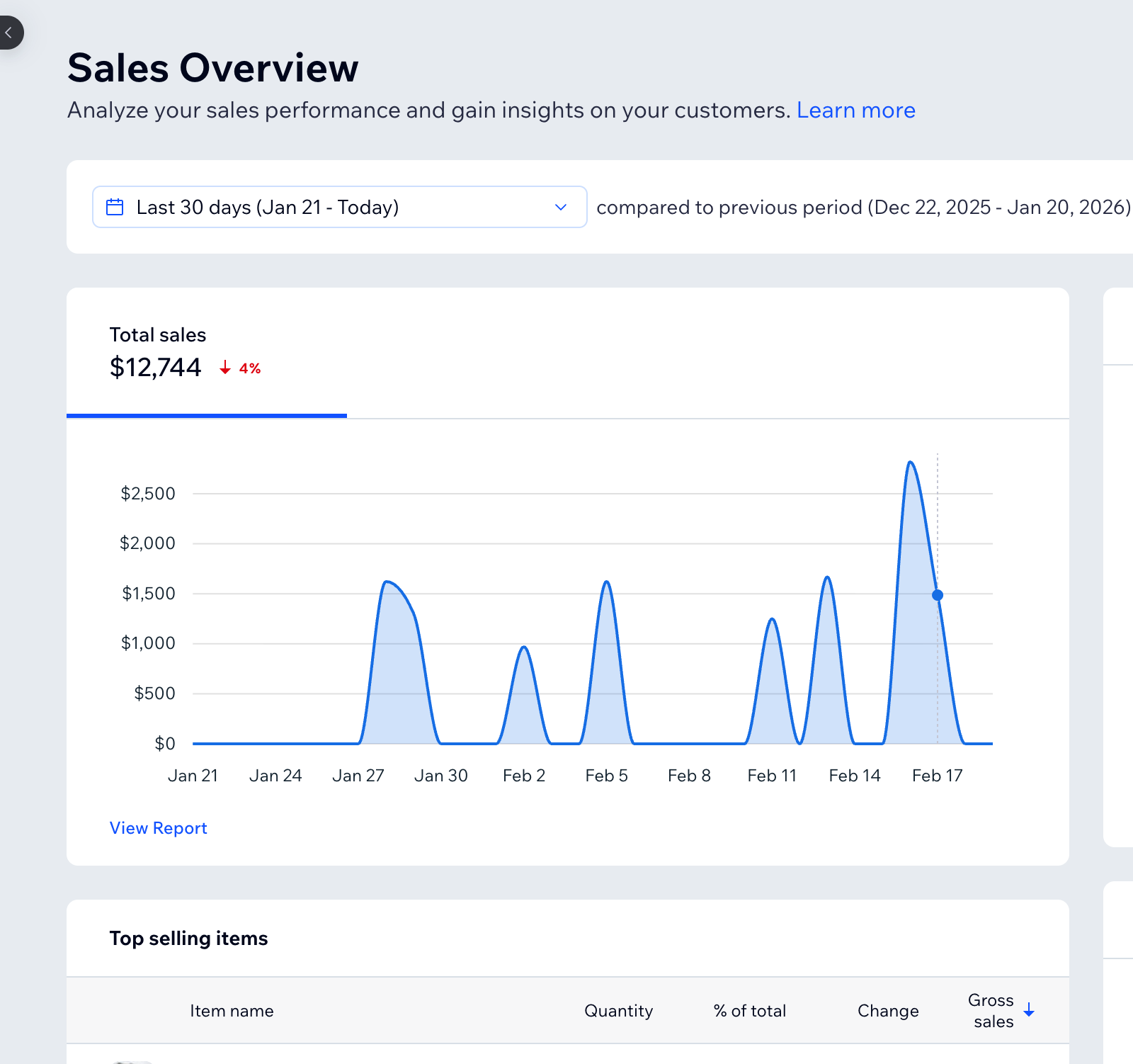1133x1064 pixels.
Task: Open the Learn more link
Action: pos(856,110)
